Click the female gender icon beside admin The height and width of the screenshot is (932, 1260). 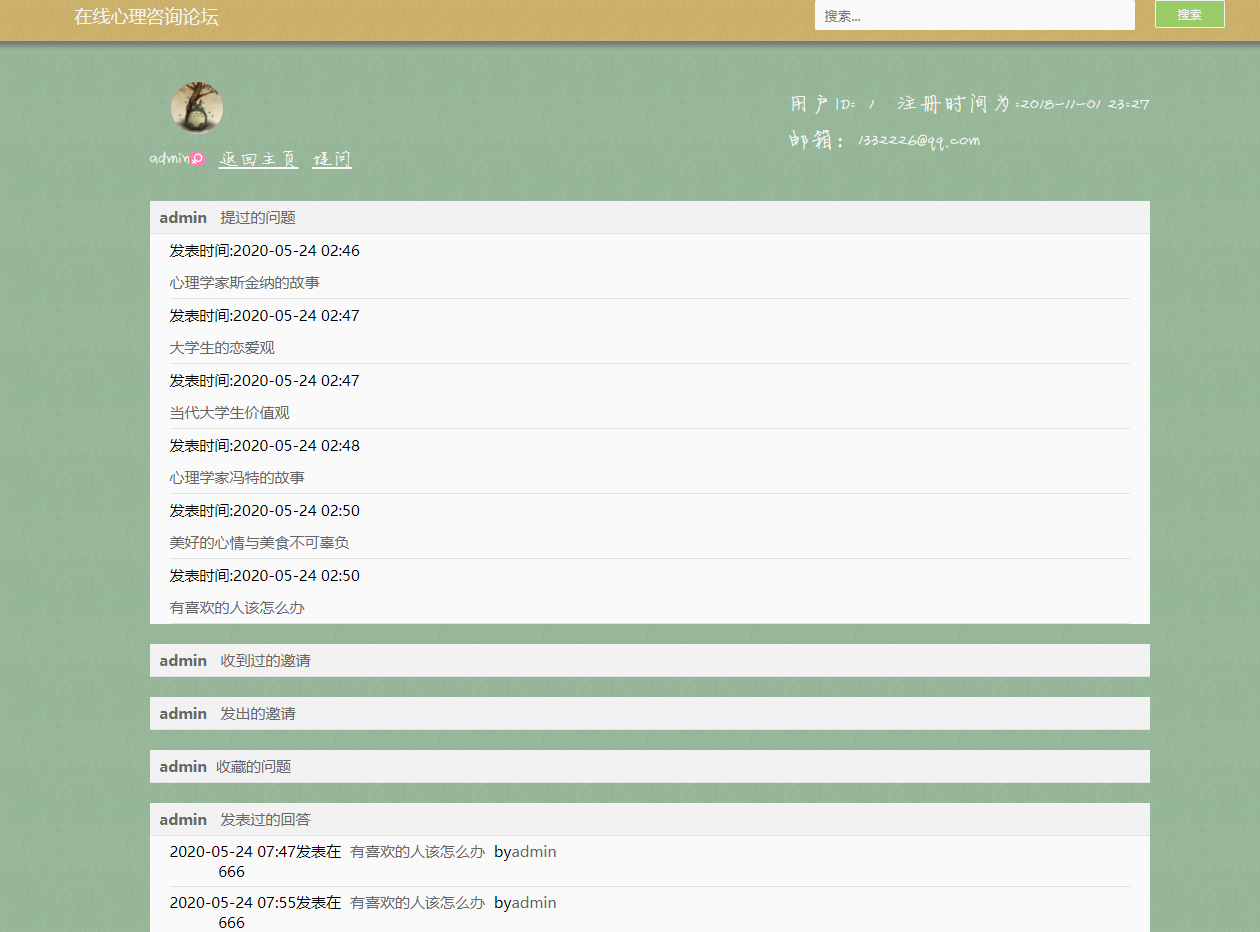tap(199, 158)
